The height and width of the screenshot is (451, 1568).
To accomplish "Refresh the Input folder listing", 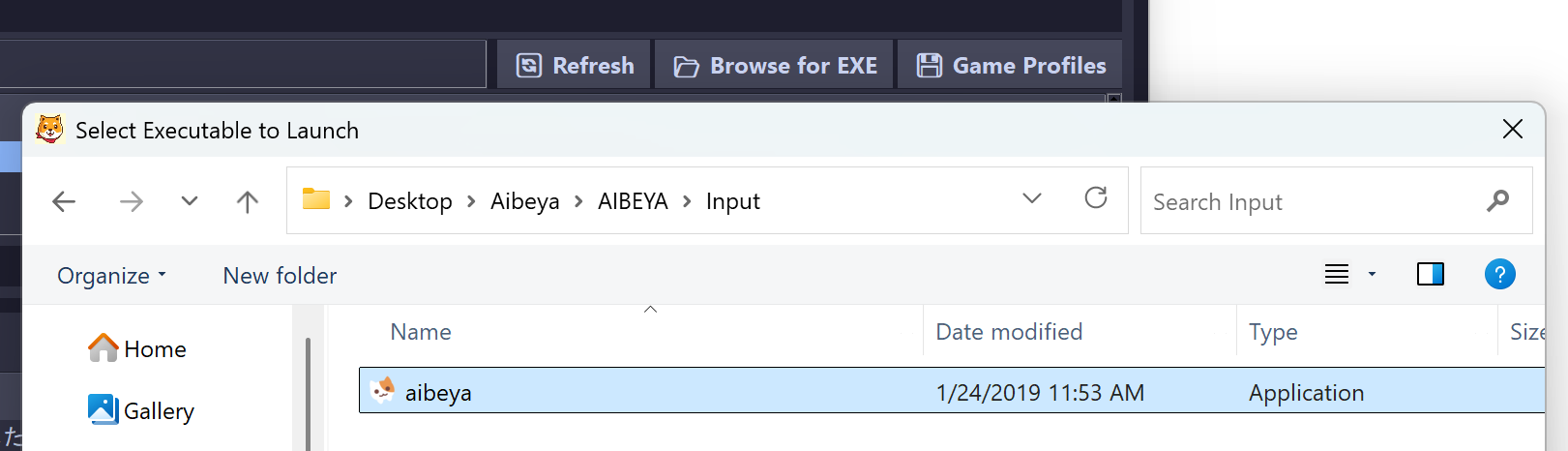I will pyautogui.click(x=1096, y=198).
